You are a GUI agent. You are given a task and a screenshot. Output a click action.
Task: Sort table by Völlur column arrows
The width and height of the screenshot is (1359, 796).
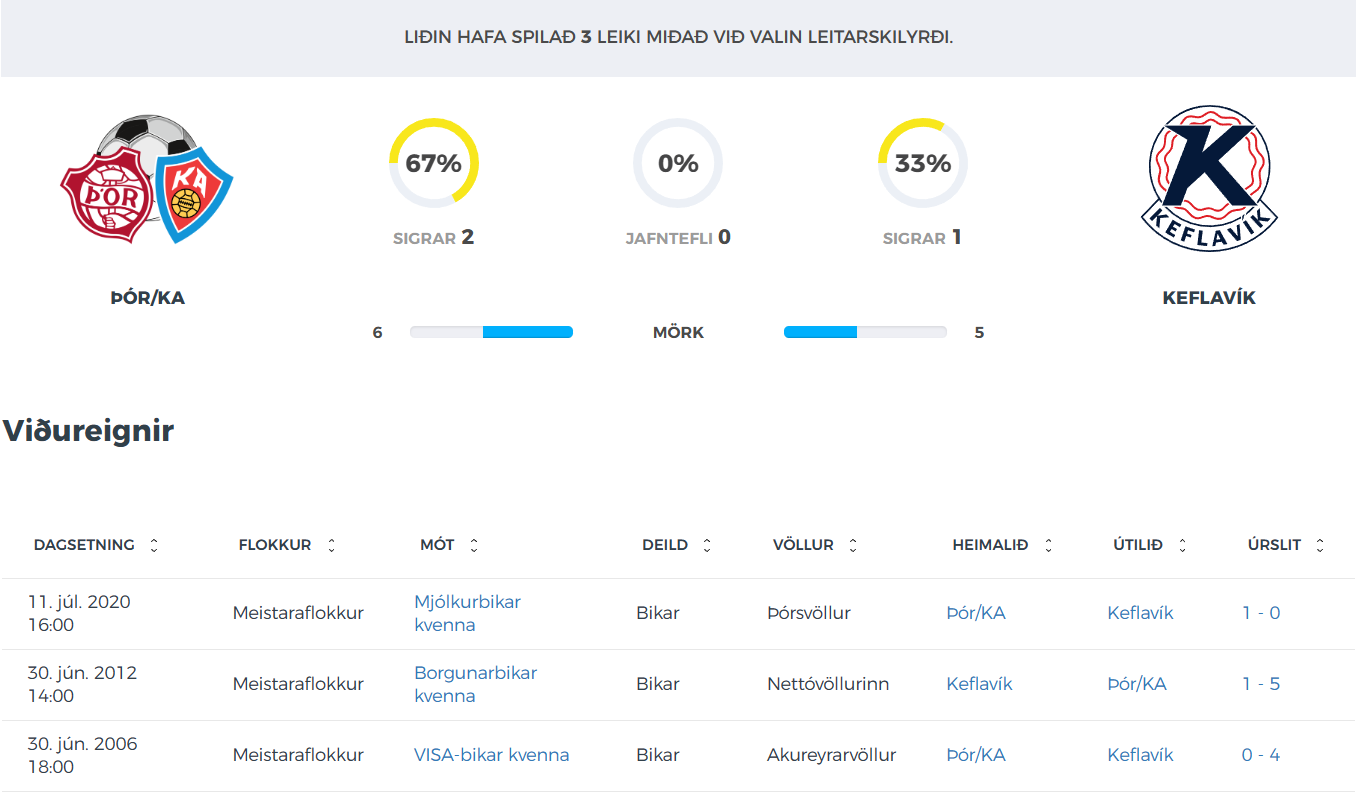pos(853,545)
